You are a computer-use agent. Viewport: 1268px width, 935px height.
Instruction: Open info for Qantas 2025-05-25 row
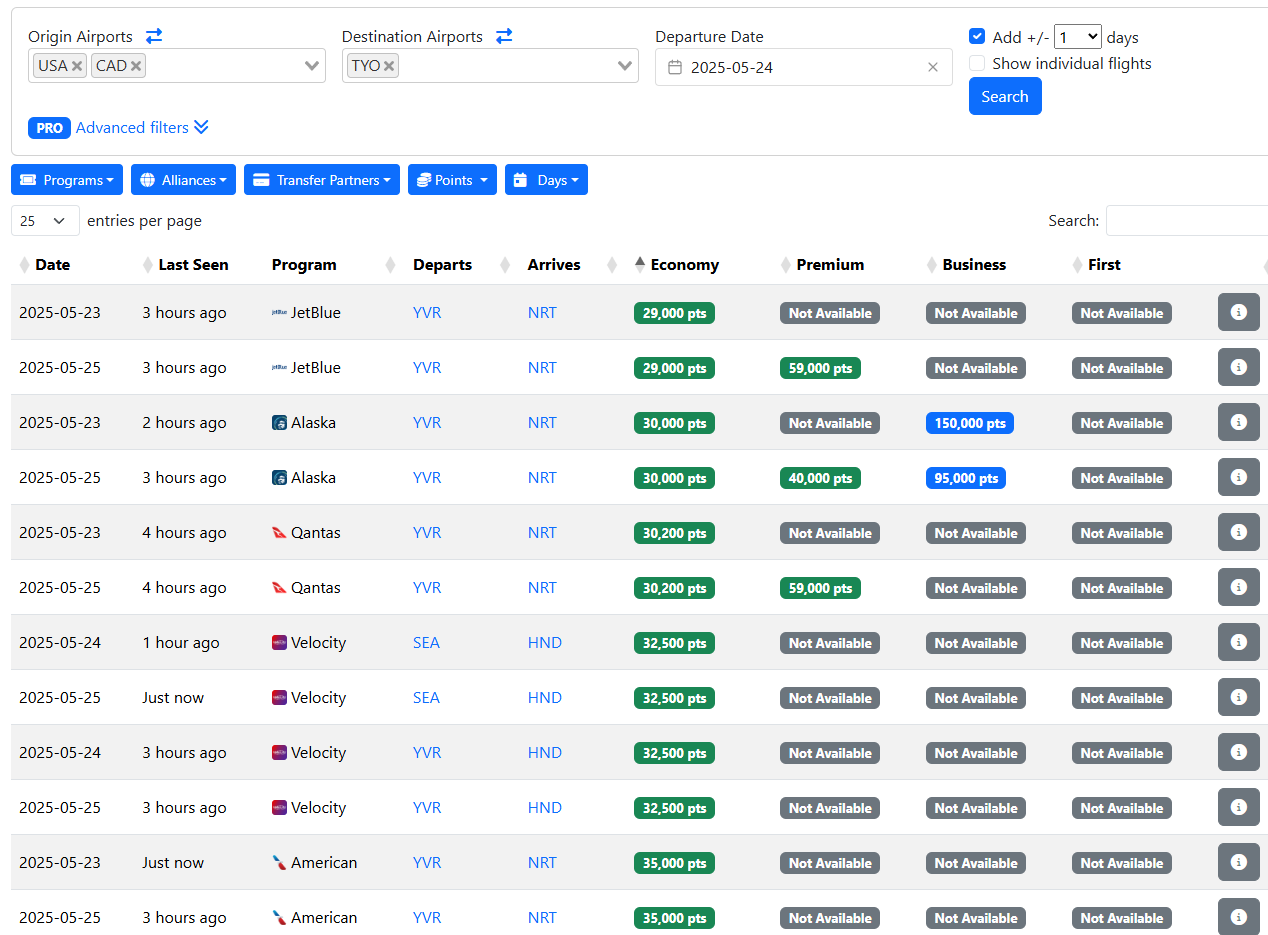pos(1238,587)
